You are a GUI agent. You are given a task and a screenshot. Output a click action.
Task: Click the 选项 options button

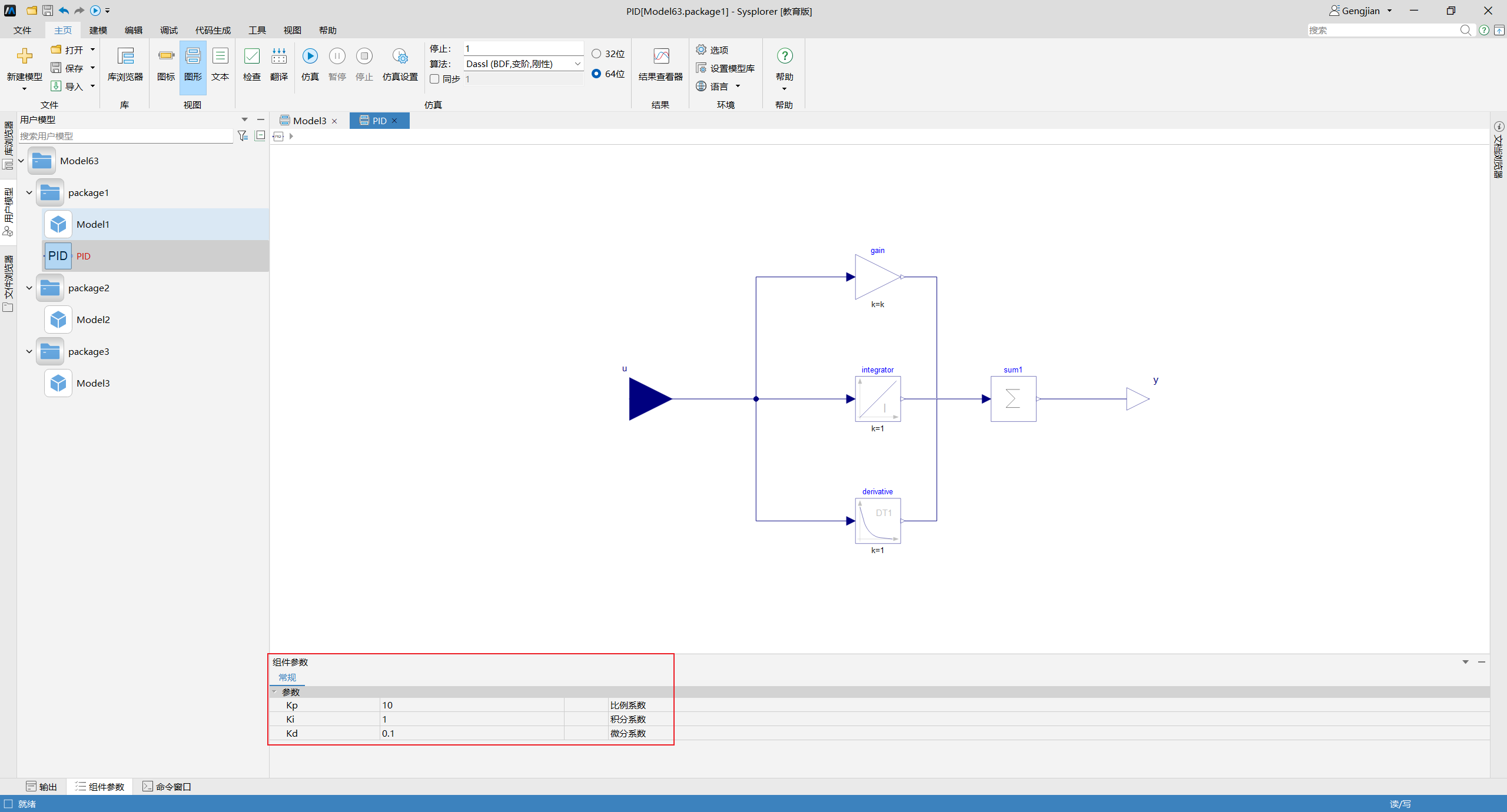(712, 50)
